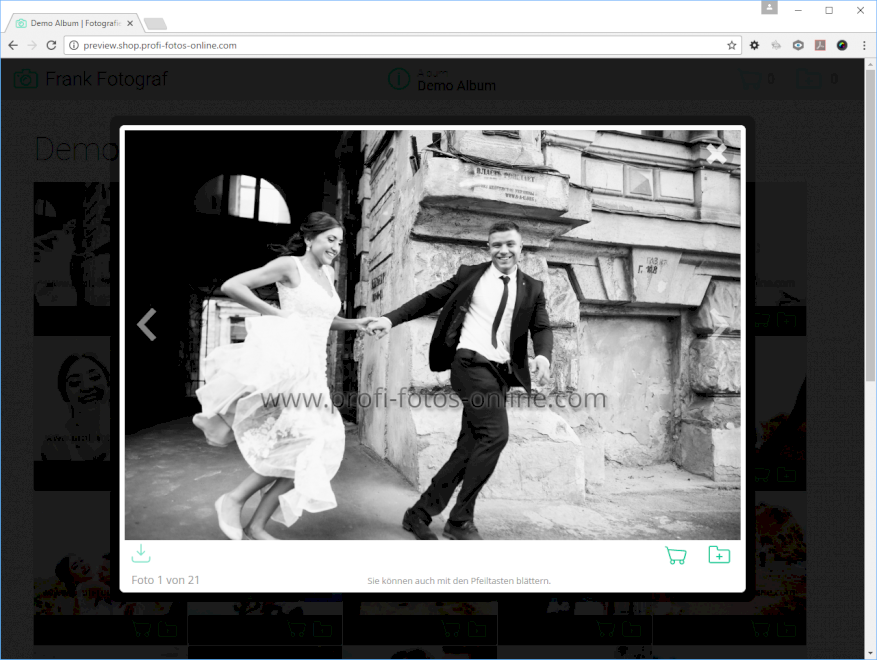Click the wedding couple photo in the lightbox
877x660 pixels.
tap(432, 335)
